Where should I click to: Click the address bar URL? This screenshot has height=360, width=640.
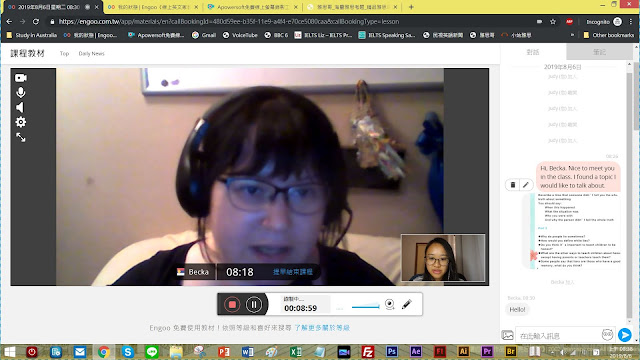click(x=229, y=22)
